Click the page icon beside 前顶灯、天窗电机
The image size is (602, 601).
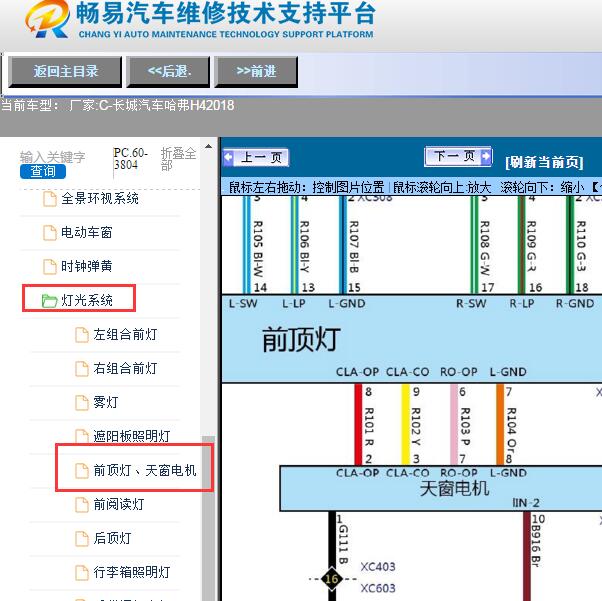point(82,470)
